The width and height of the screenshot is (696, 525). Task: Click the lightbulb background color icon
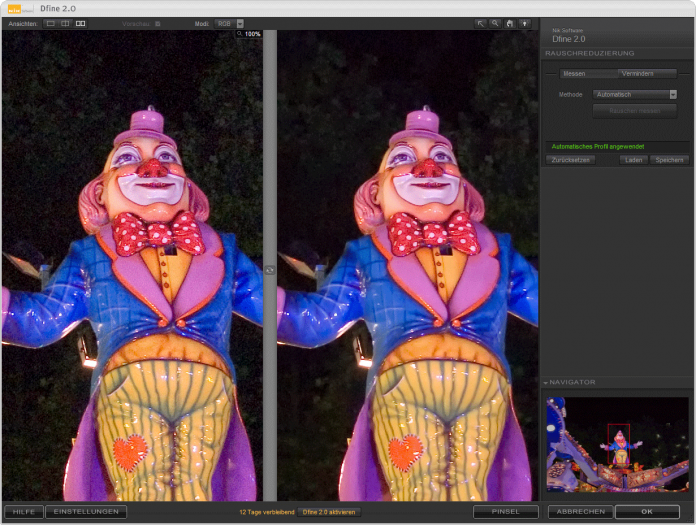(524, 23)
